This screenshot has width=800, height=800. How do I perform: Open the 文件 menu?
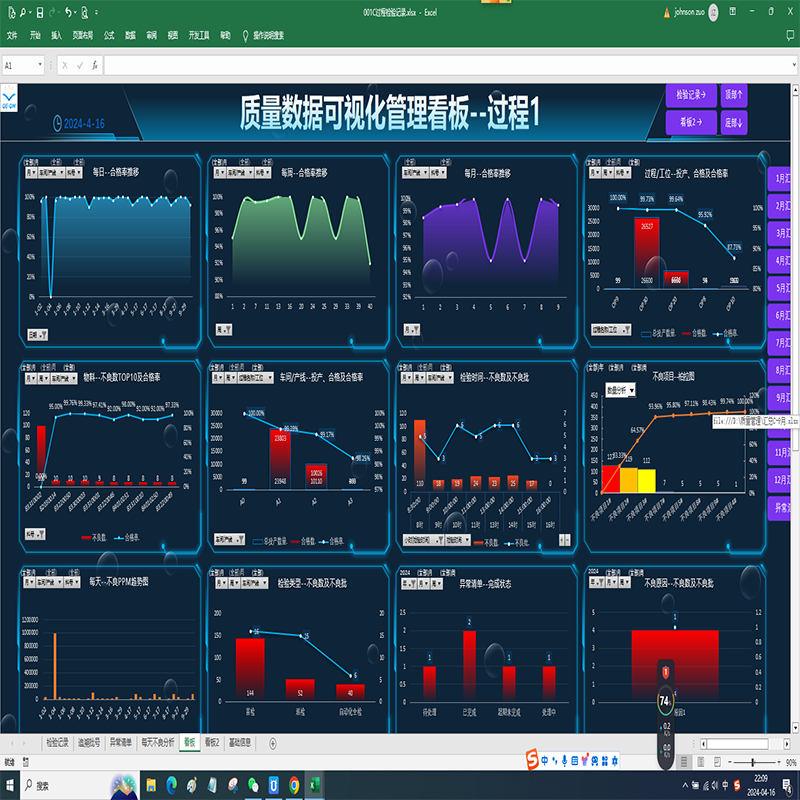tap(12, 35)
